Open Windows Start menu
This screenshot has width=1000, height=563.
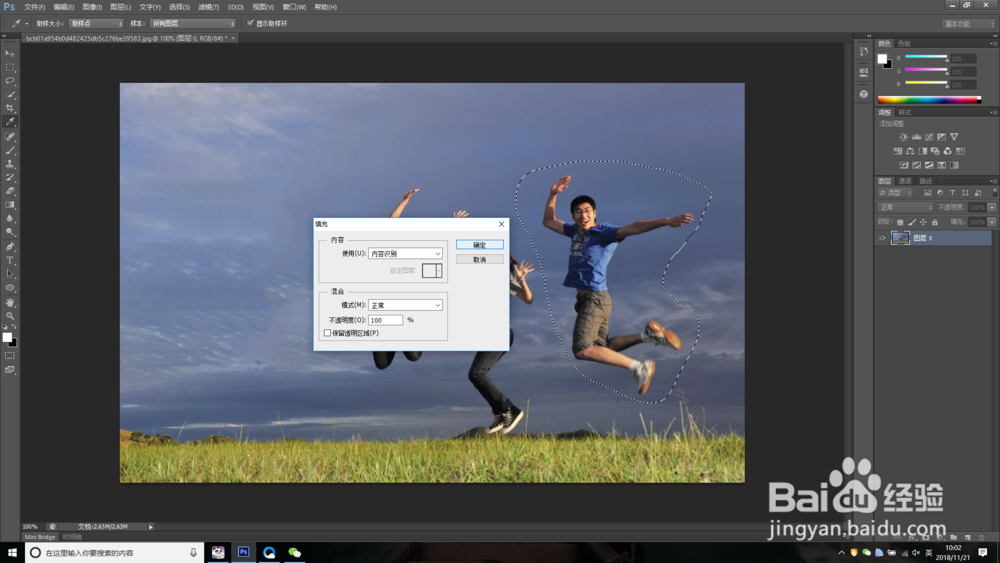[x=12, y=552]
